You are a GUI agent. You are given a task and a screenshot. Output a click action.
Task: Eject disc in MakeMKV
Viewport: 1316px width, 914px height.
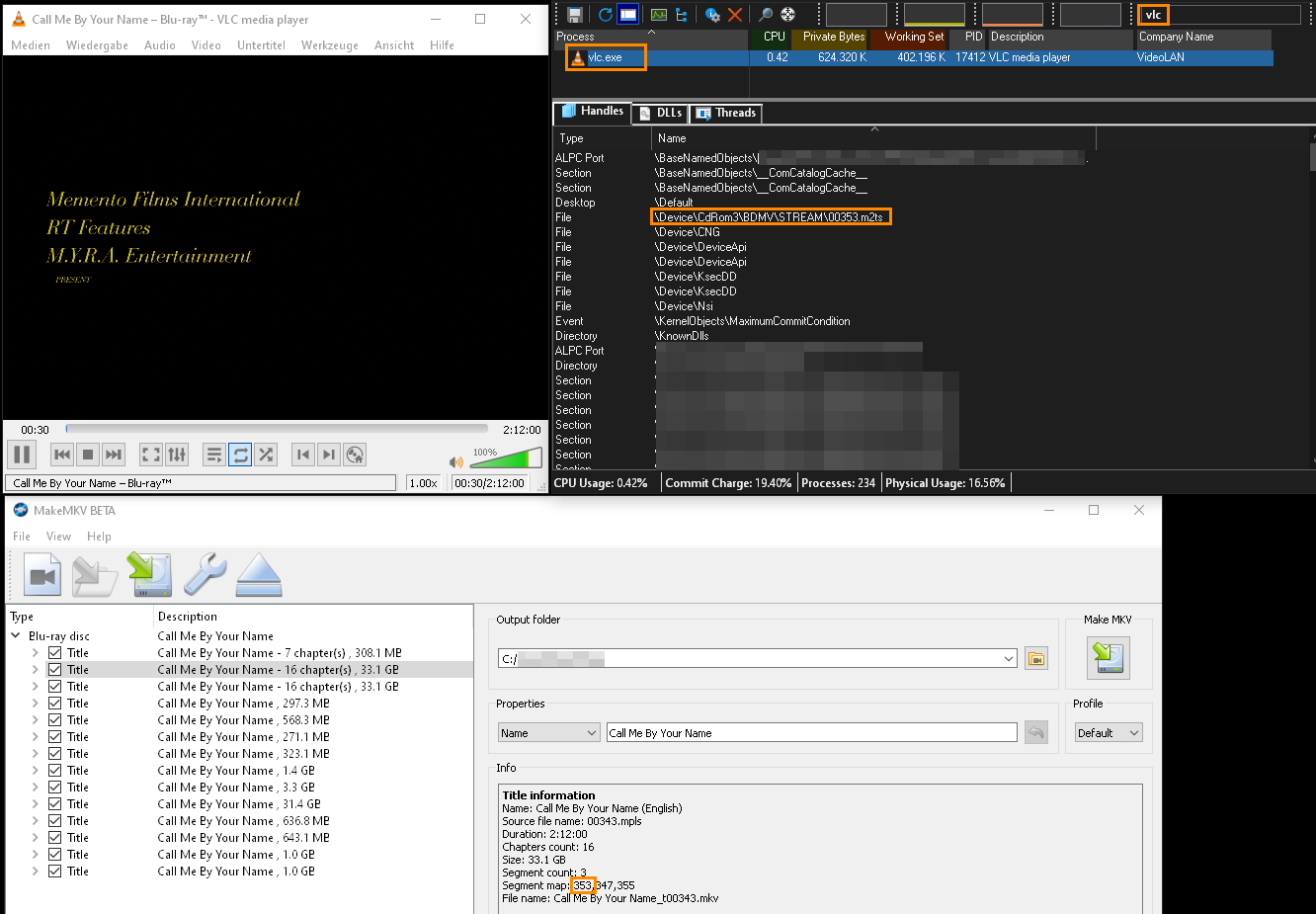click(x=259, y=575)
